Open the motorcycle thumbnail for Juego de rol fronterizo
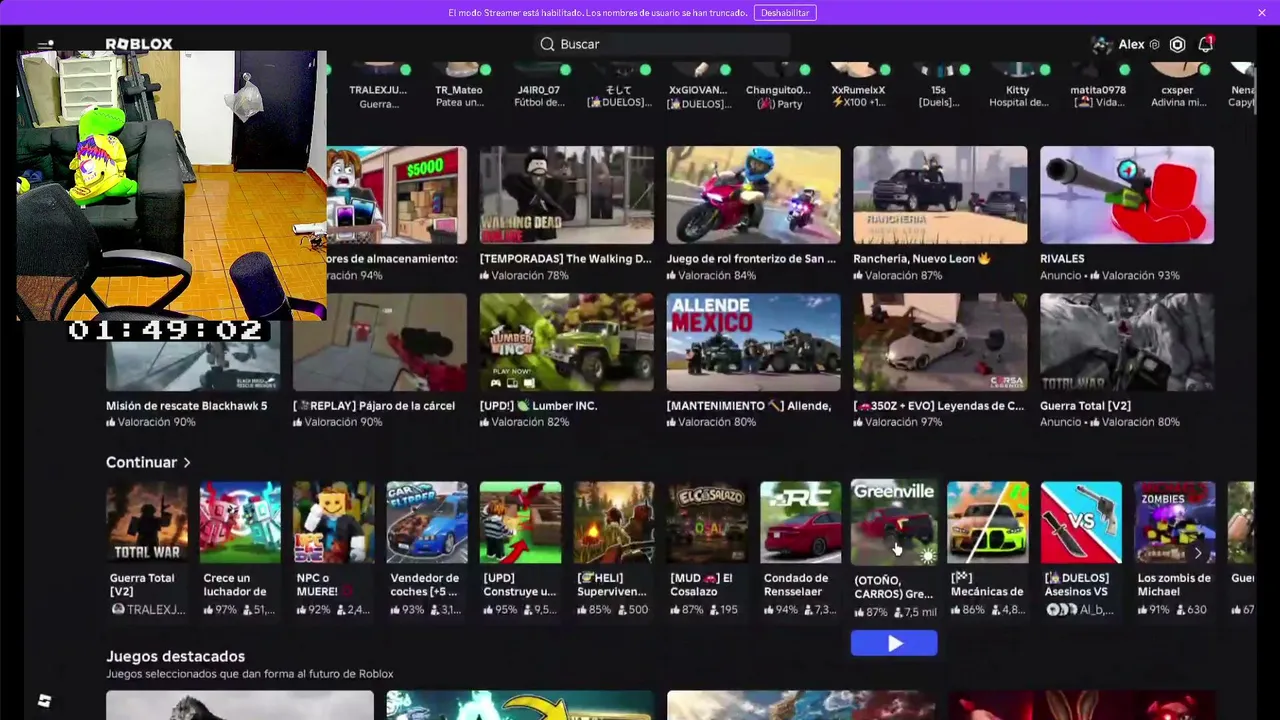This screenshot has height=720, width=1280. [x=754, y=195]
